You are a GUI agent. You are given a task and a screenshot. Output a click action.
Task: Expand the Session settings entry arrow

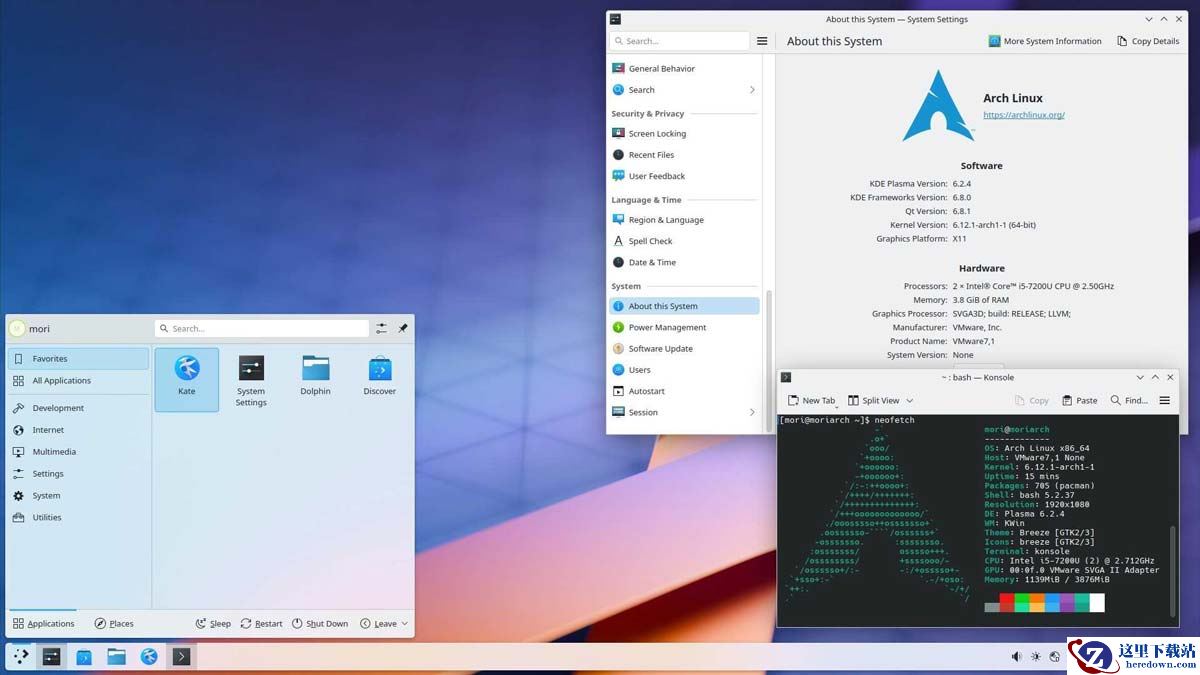[x=752, y=412]
